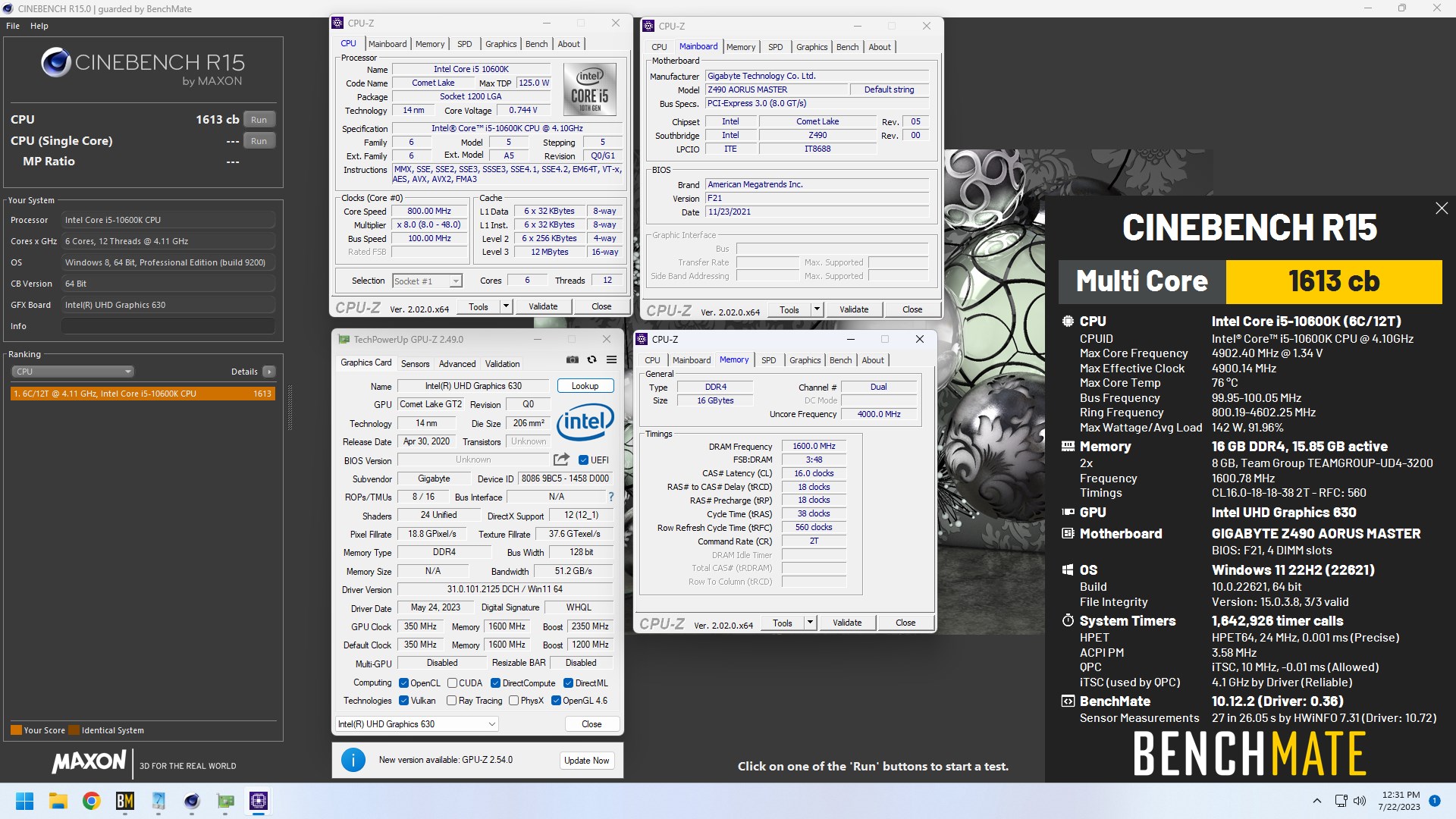This screenshot has height=819, width=1456.
Task: Toggle the Ray Tracing checkbox
Action: [452, 701]
